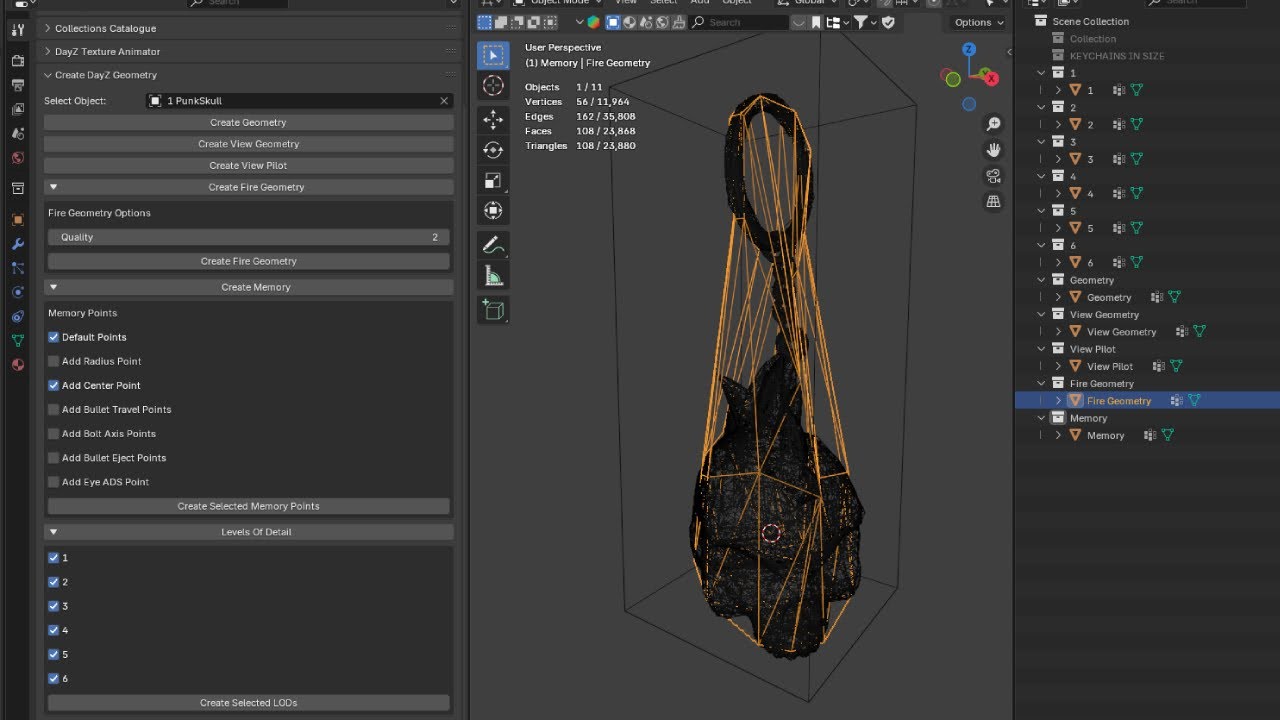Open the Material properties sphere tab

pyautogui.click(x=18, y=365)
